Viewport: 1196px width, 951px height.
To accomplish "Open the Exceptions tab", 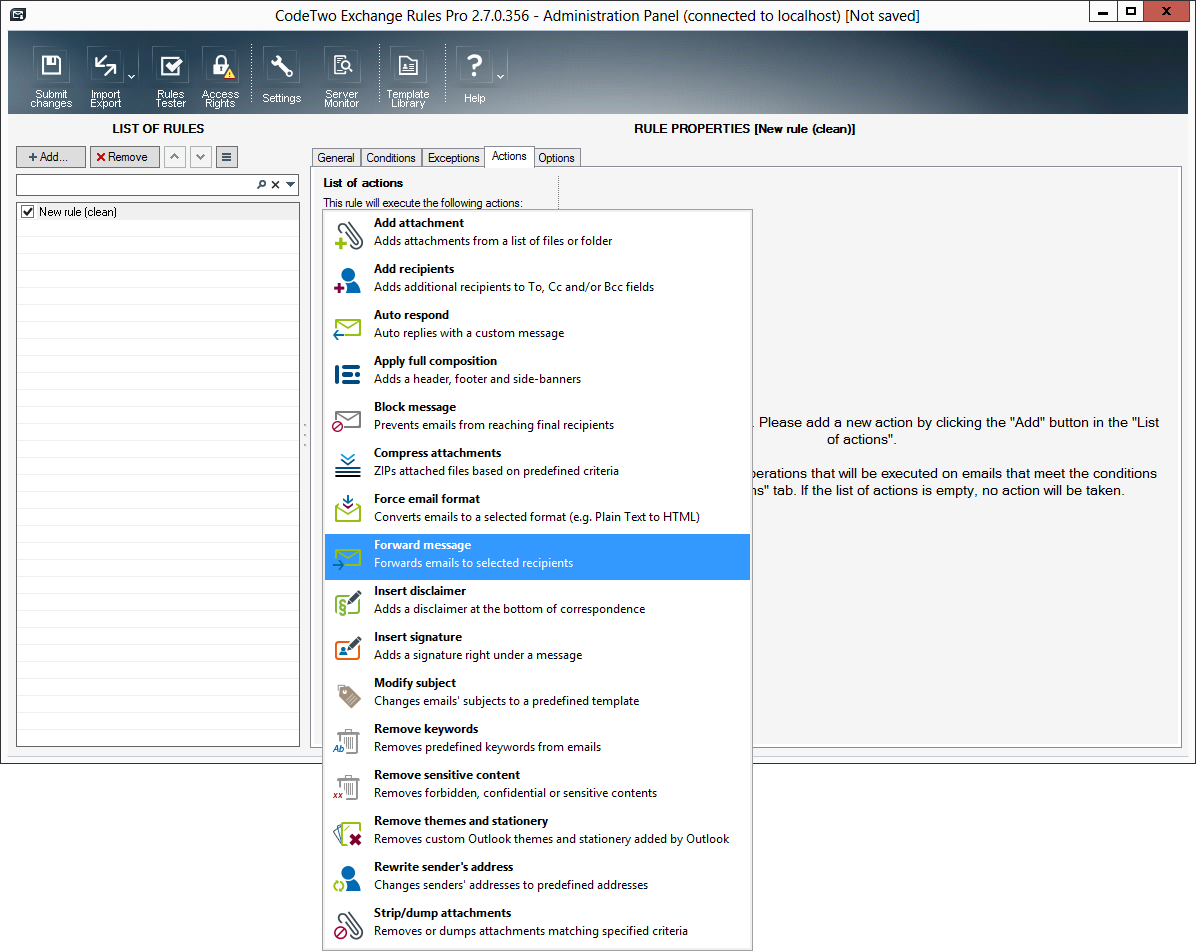I will click(x=453, y=158).
